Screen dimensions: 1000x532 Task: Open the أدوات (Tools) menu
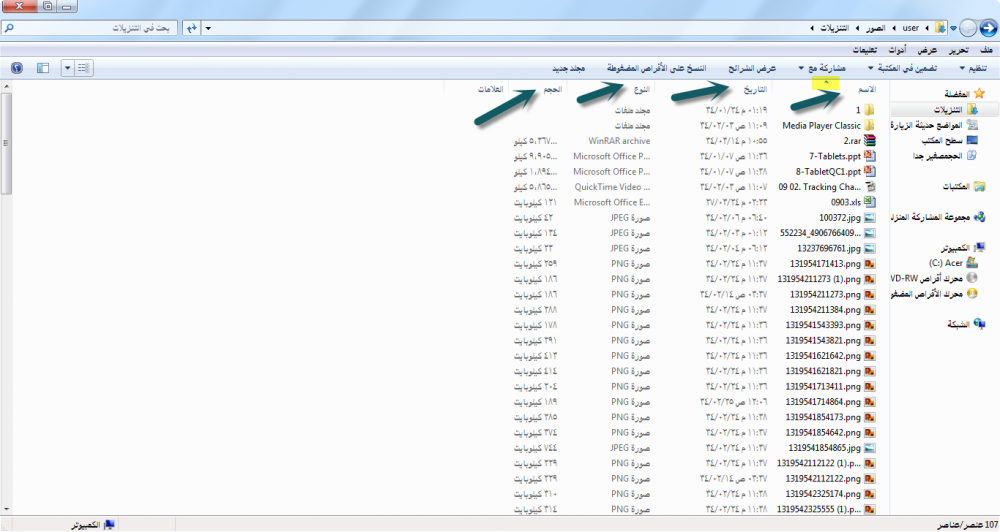(898, 49)
